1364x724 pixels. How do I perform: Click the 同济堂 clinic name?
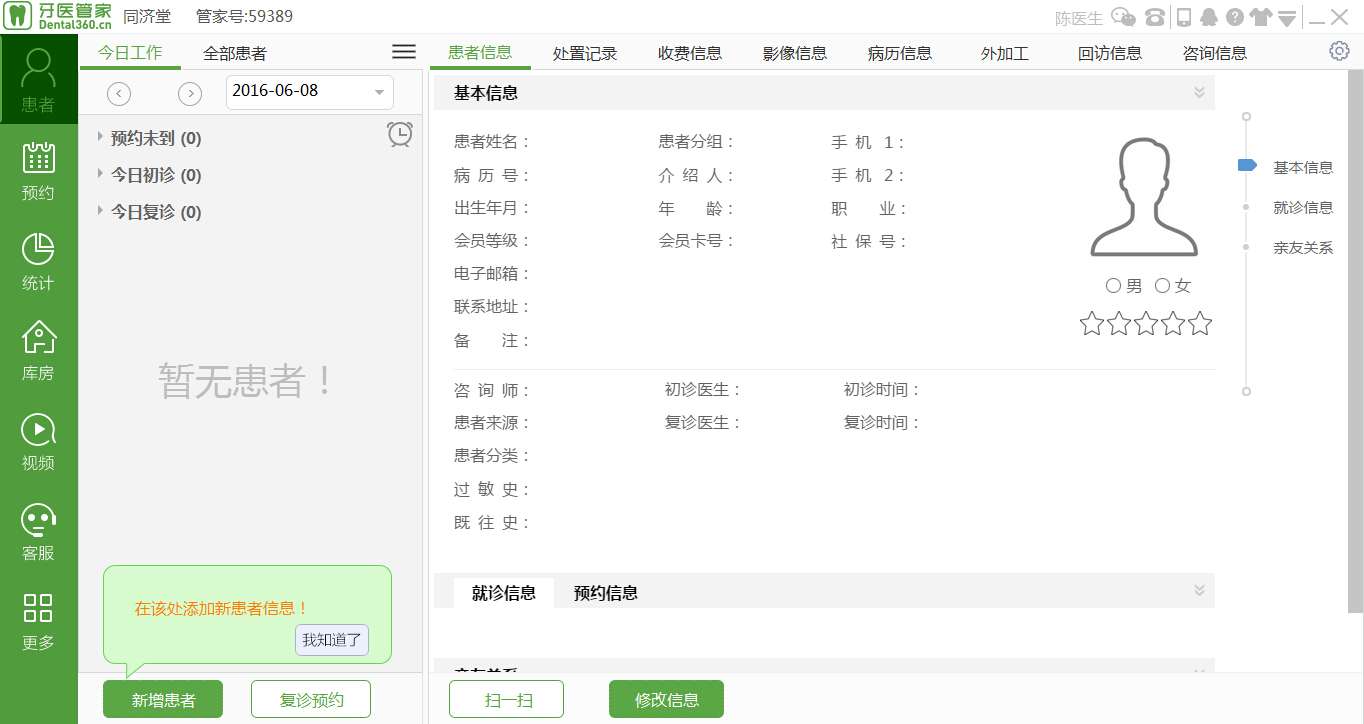tap(147, 17)
